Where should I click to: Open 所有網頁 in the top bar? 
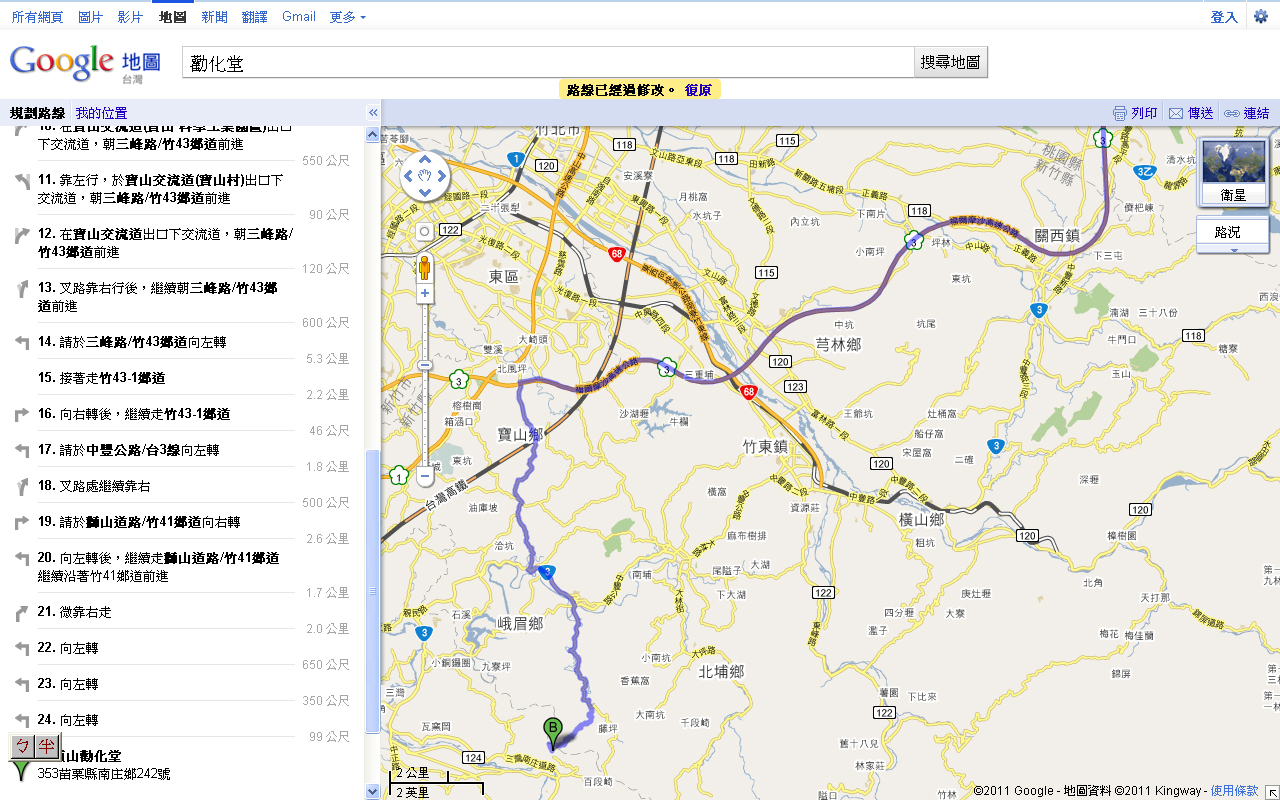37,17
